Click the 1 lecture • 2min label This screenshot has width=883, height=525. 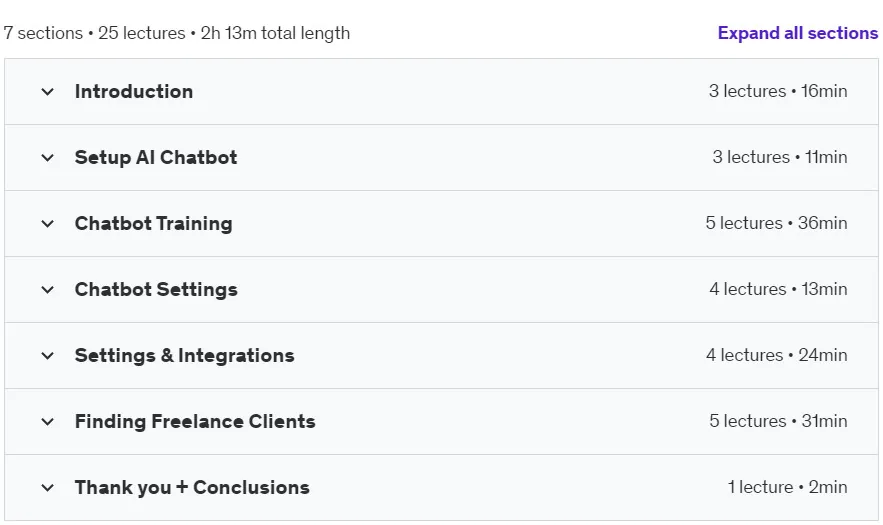[x=787, y=487]
